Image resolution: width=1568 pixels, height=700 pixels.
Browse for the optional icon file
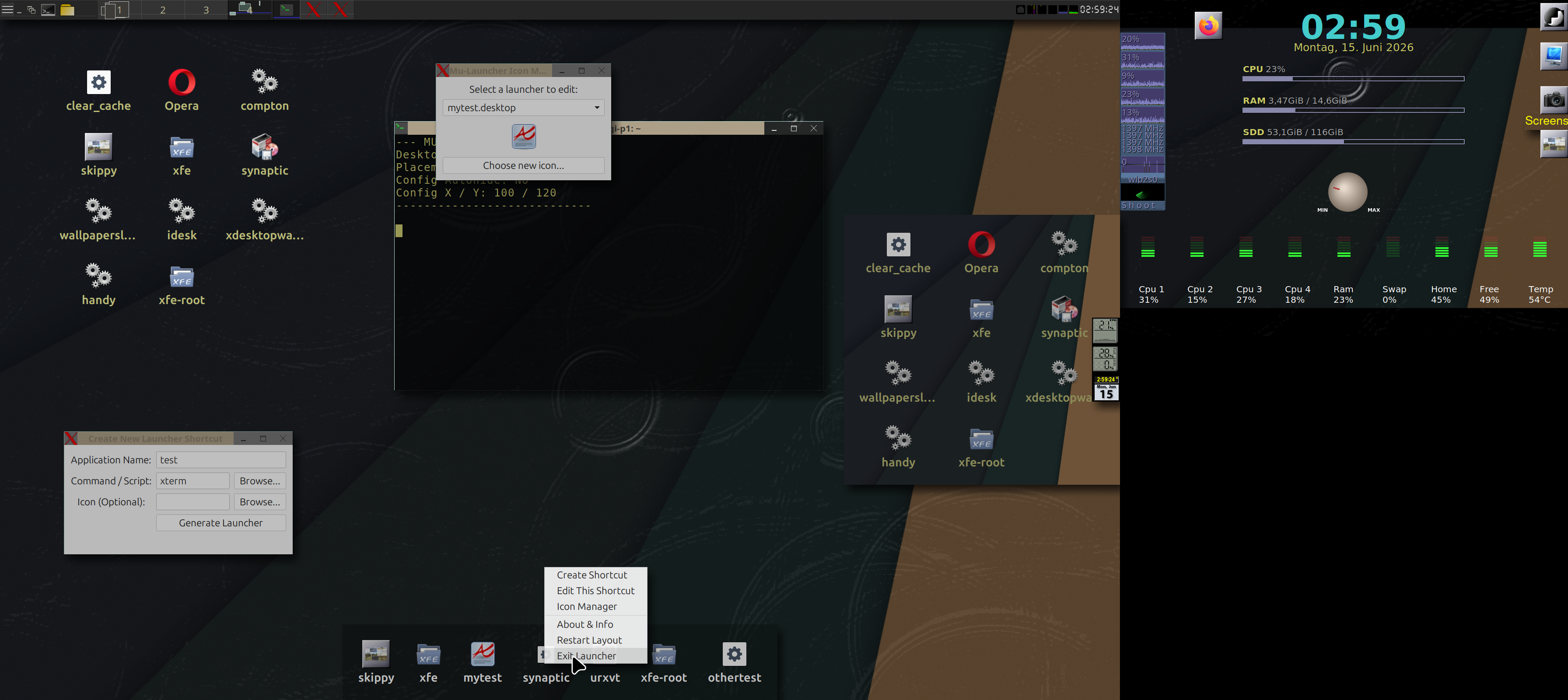coord(260,501)
